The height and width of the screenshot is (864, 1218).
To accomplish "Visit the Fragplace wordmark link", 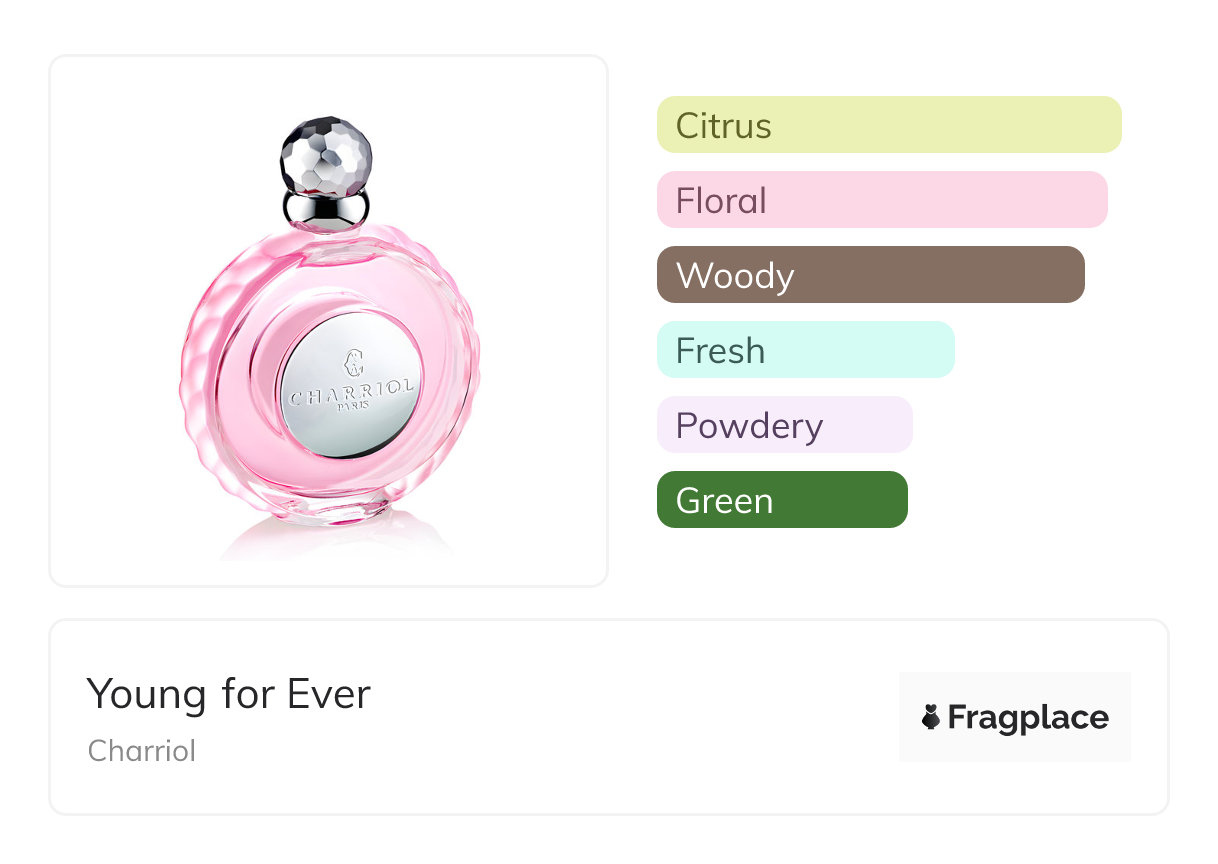I will (x=1027, y=718).
